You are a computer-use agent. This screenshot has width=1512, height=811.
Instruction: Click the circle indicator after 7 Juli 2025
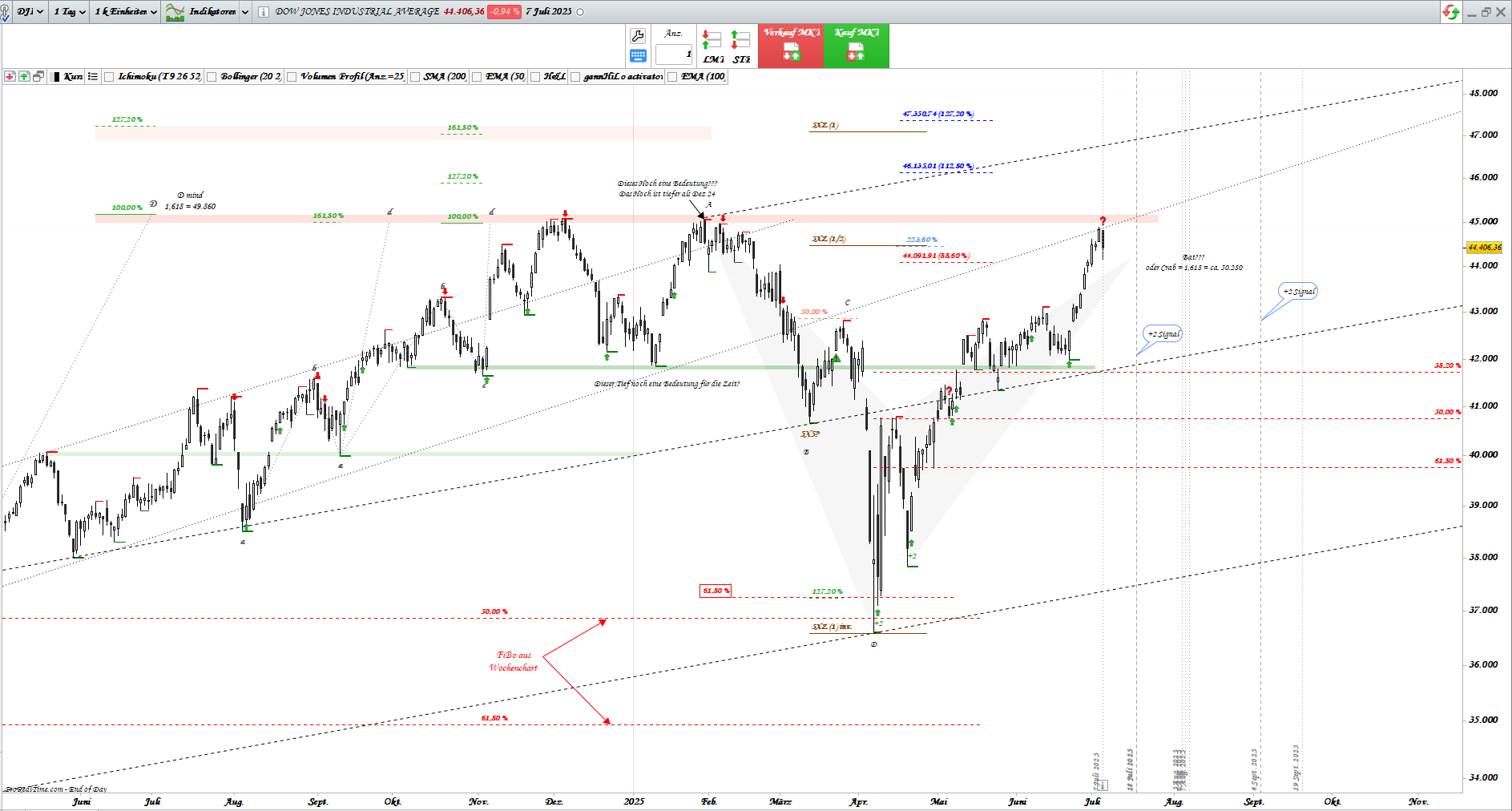pyautogui.click(x=580, y=12)
